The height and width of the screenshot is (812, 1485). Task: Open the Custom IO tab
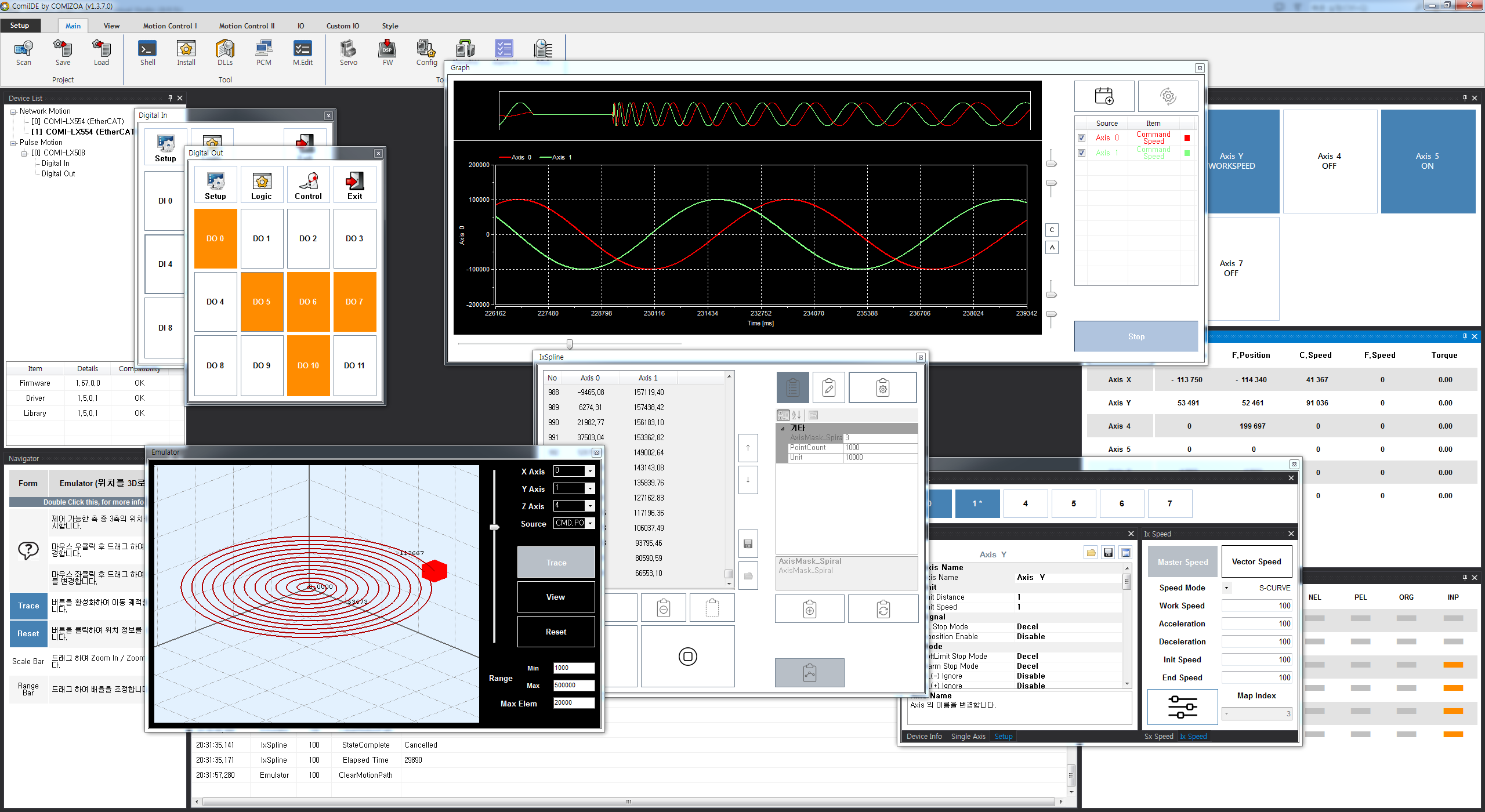342,26
